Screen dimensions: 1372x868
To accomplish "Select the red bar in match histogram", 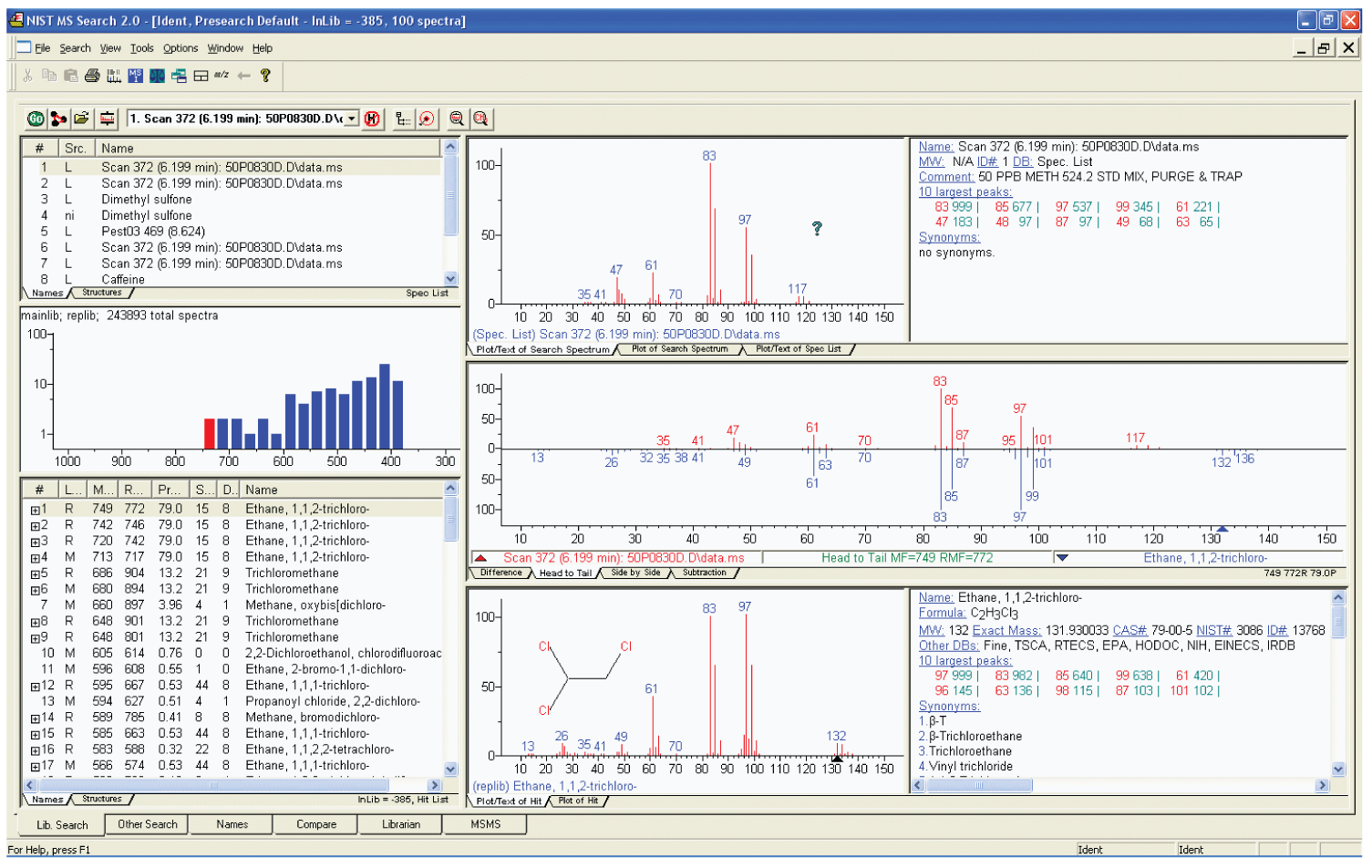I will pos(210,433).
